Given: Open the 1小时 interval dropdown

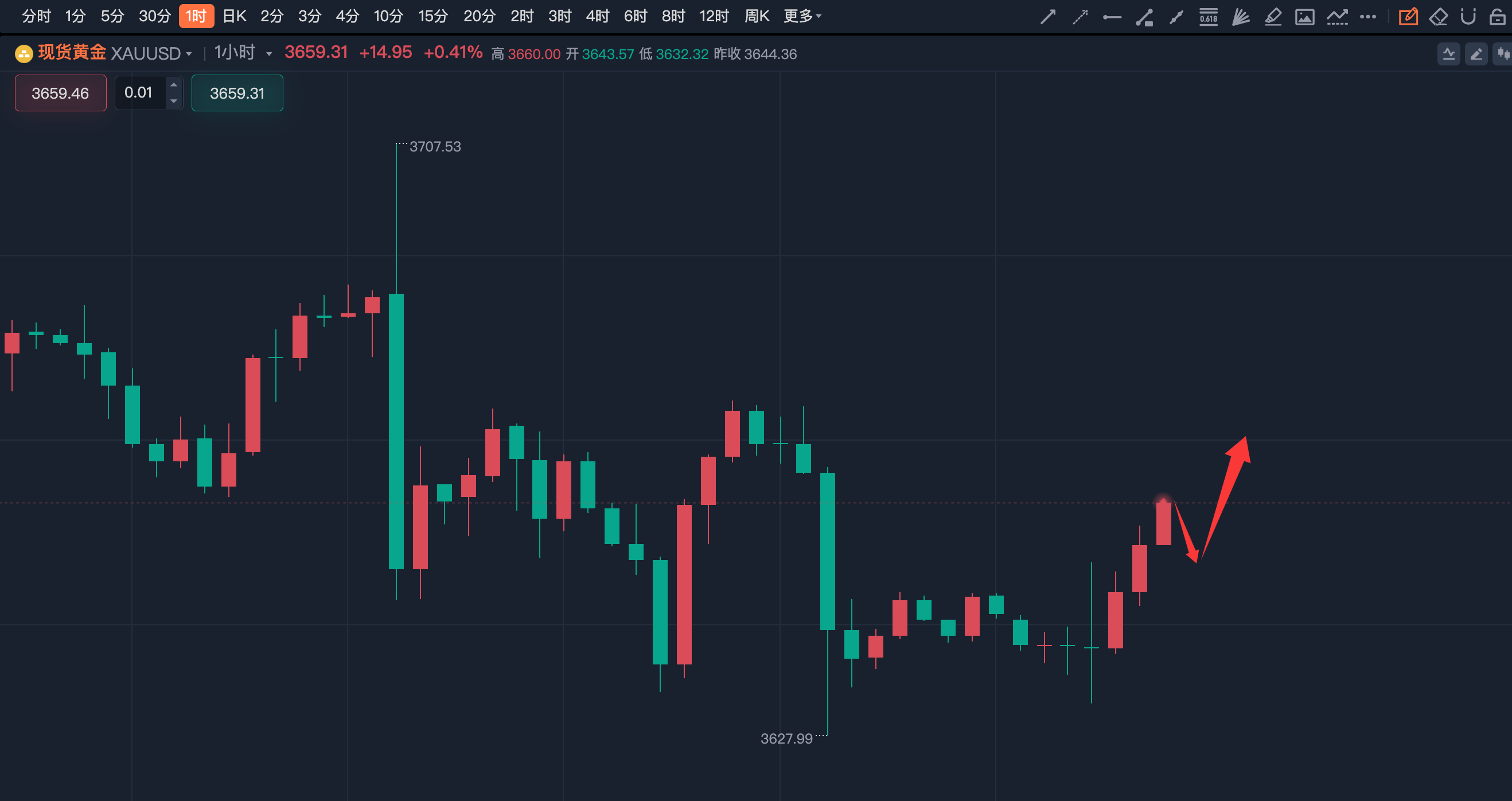Looking at the screenshot, I should (x=269, y=54).
